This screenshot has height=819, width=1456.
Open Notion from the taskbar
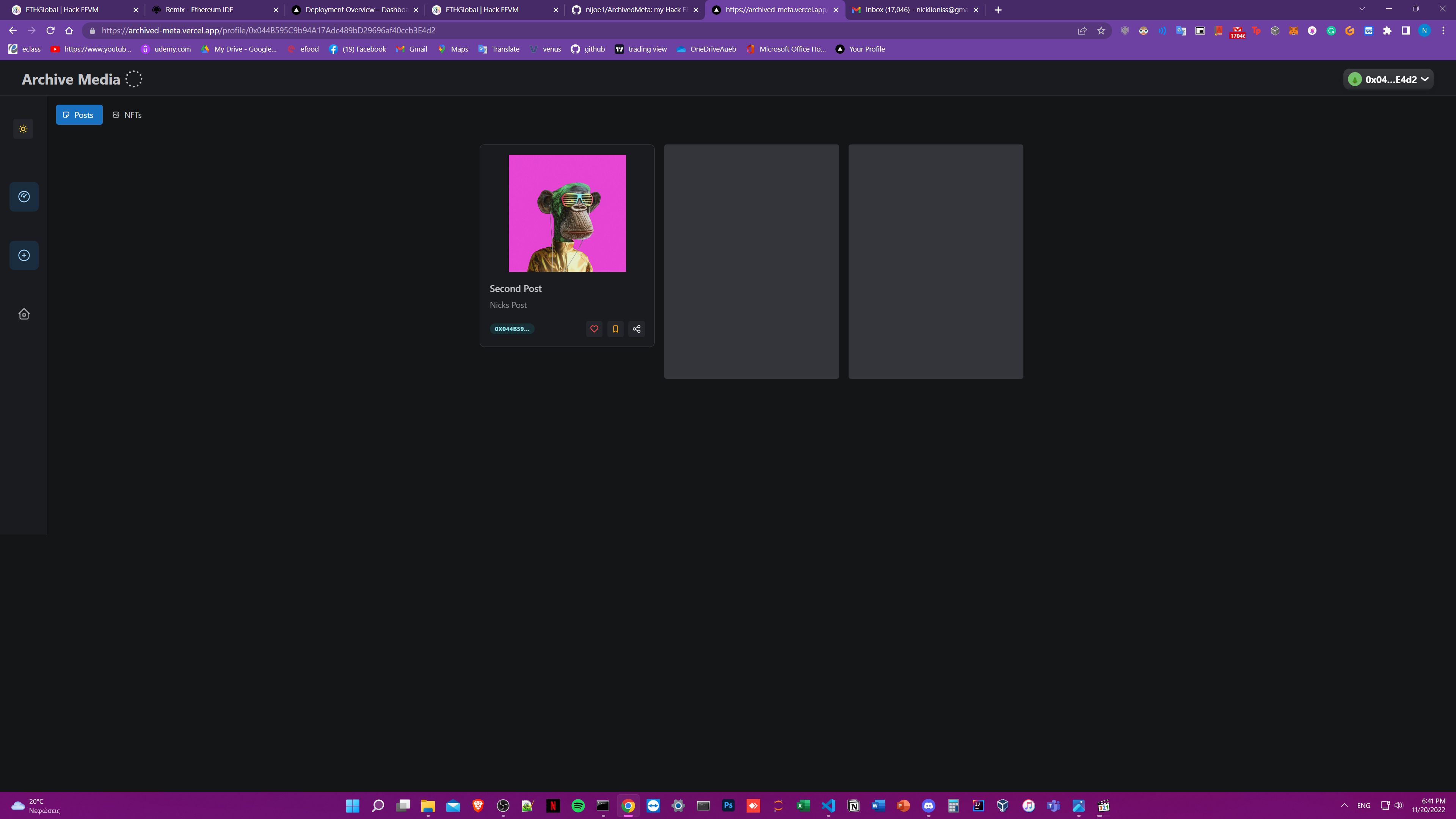click(854, 805)
